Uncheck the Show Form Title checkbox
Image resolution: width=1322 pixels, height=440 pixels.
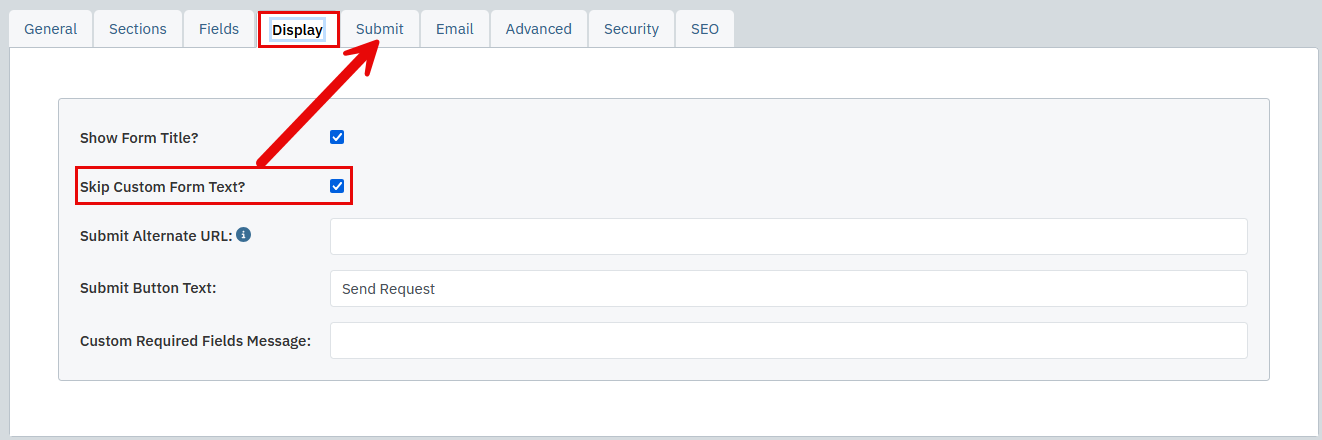point(337,137)
